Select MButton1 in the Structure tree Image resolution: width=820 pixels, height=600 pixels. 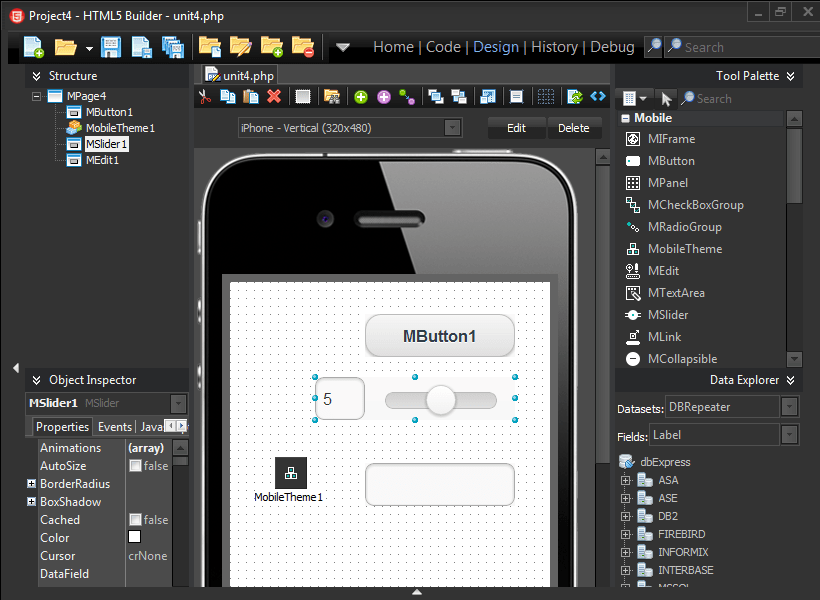(109, 112)
